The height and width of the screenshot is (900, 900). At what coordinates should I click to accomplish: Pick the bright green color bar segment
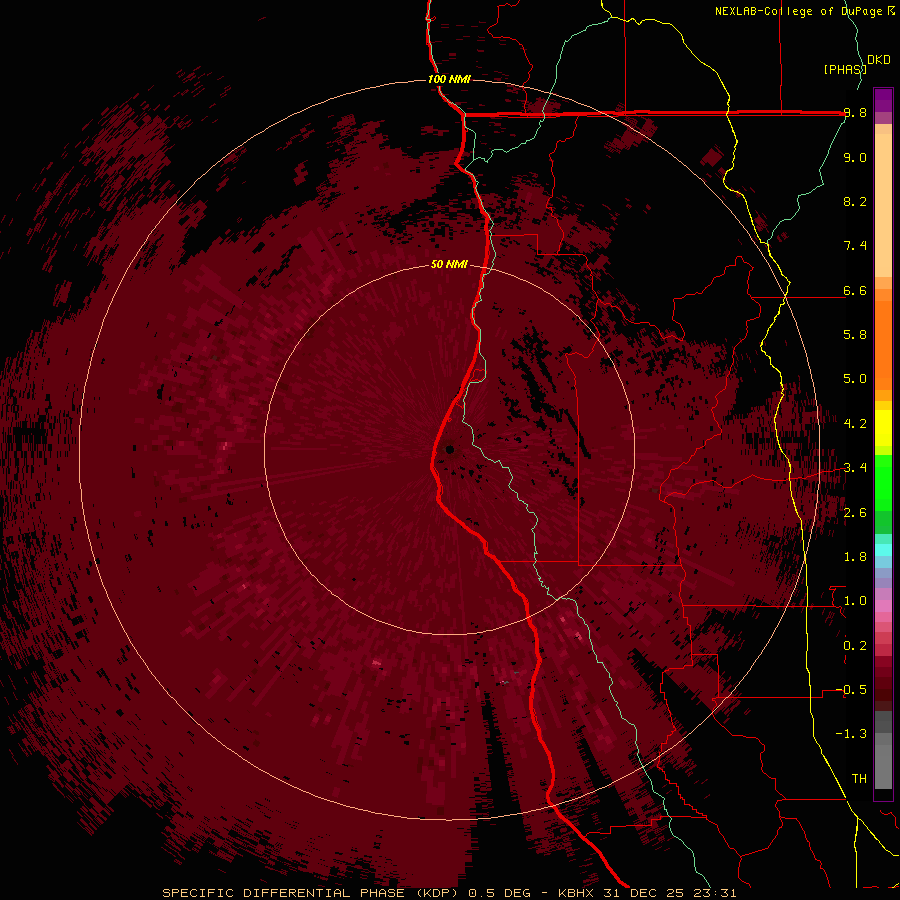tap(883, 482)
